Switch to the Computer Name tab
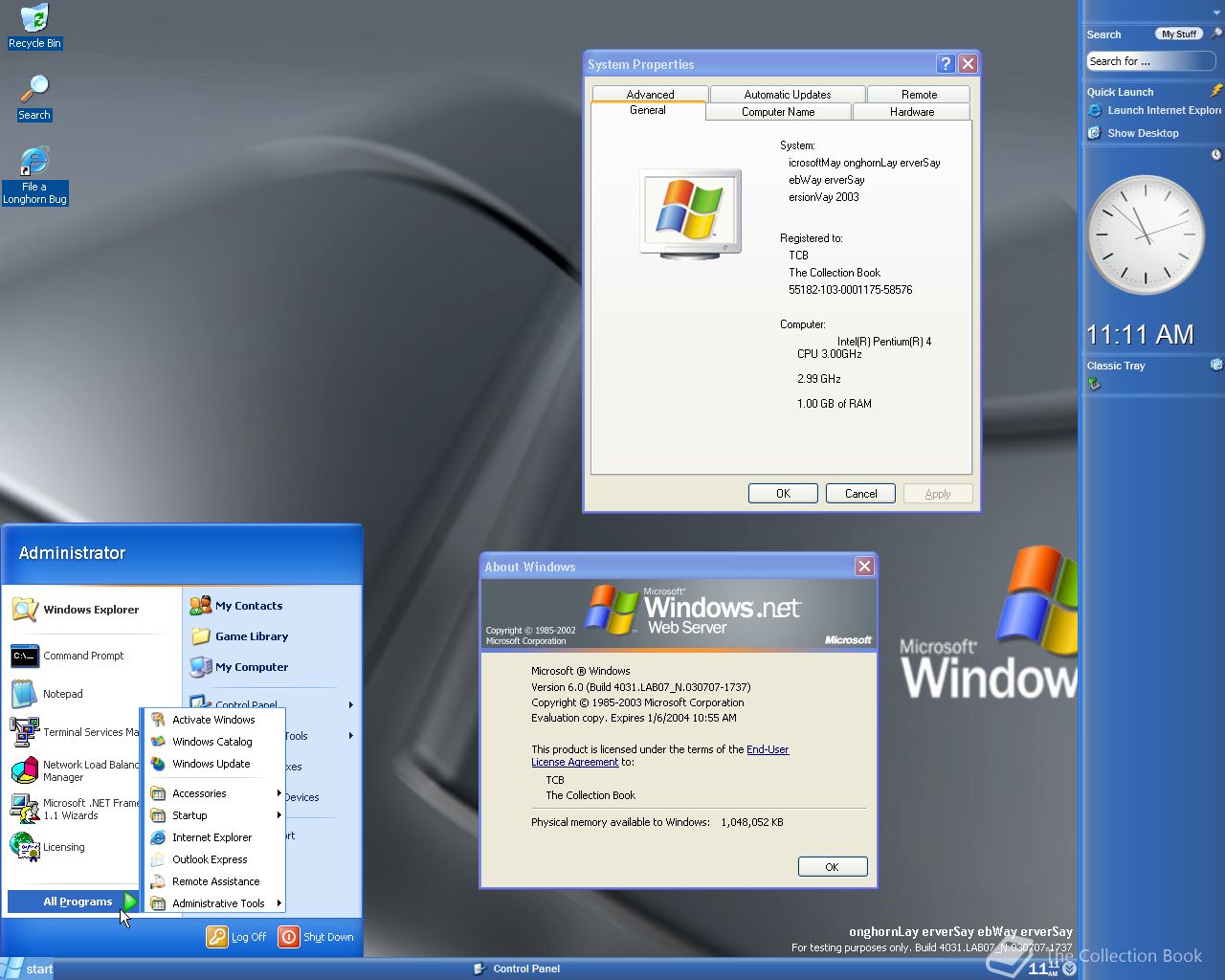Screen dimensions: 1225x980 point(778,111)
